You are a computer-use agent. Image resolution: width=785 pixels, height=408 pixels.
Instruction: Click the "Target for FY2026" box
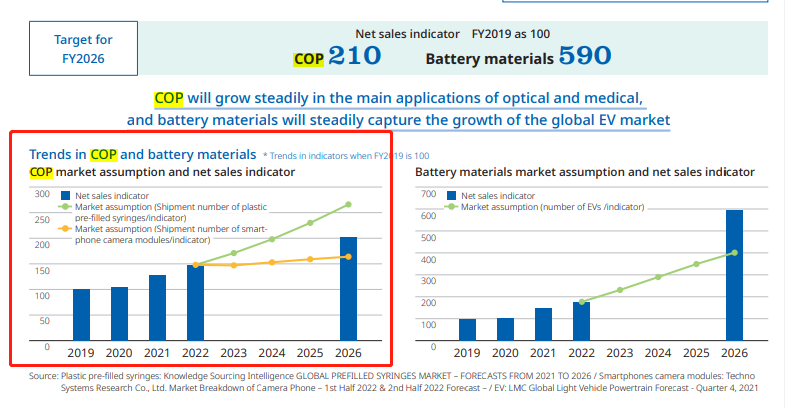click(x=83, y=49)
